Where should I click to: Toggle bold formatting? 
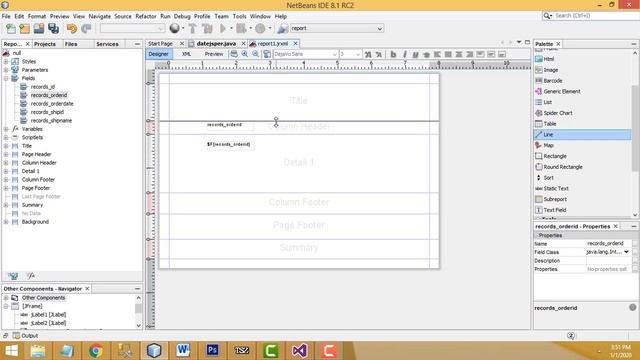click(393, 54)
